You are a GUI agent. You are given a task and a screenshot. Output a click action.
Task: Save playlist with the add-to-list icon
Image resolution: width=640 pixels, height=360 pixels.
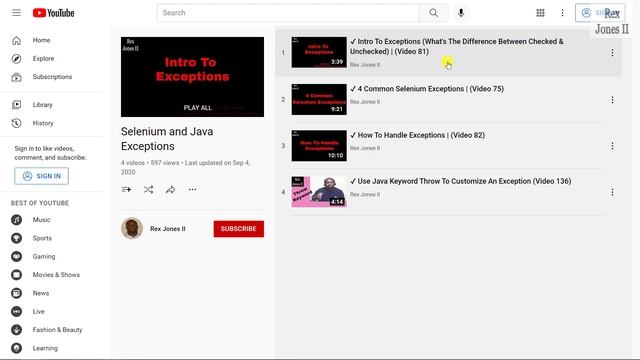tap(127, 190)
